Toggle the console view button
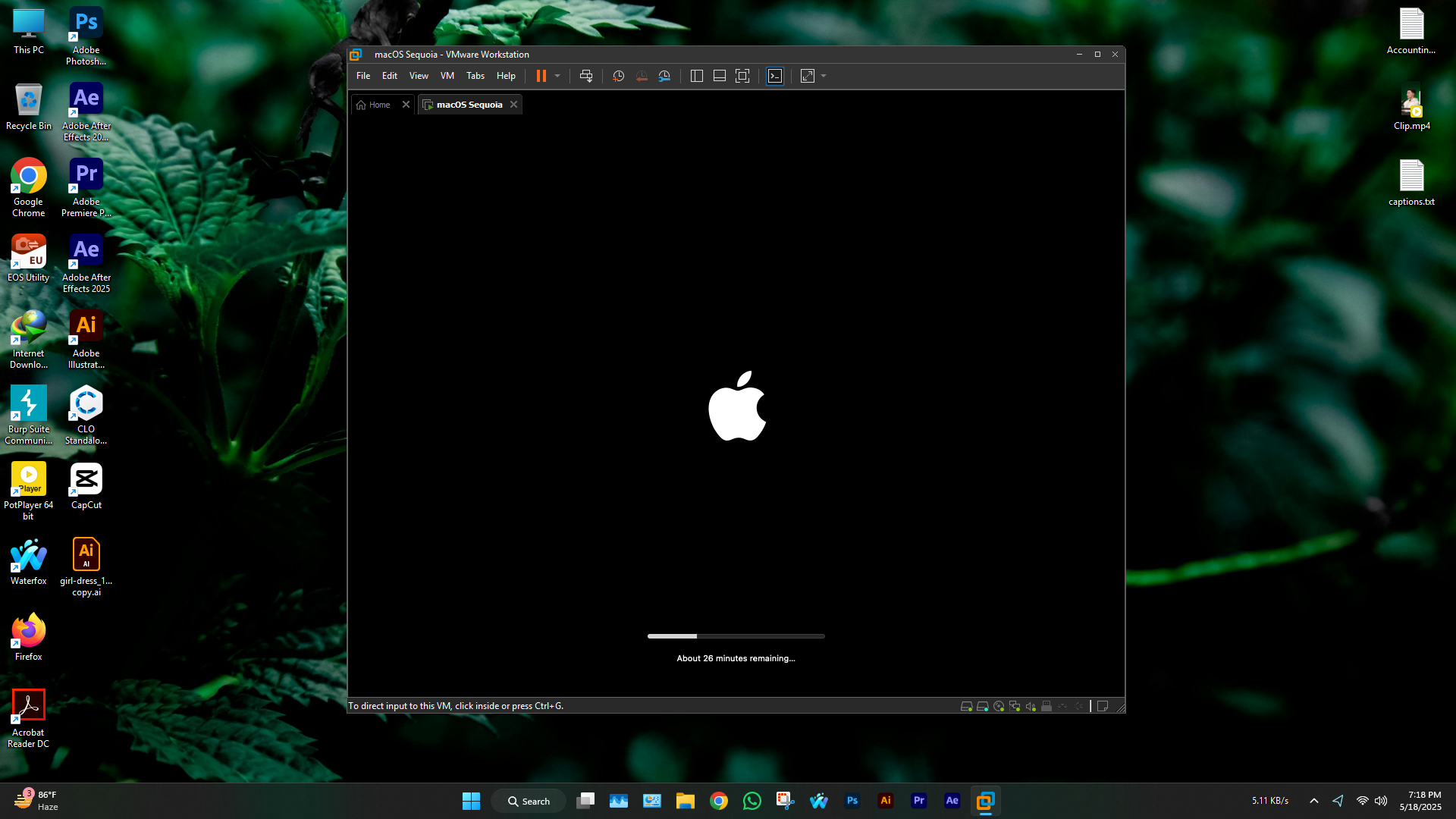Viewport: 1456px width, 819px height. coord(775,76)
